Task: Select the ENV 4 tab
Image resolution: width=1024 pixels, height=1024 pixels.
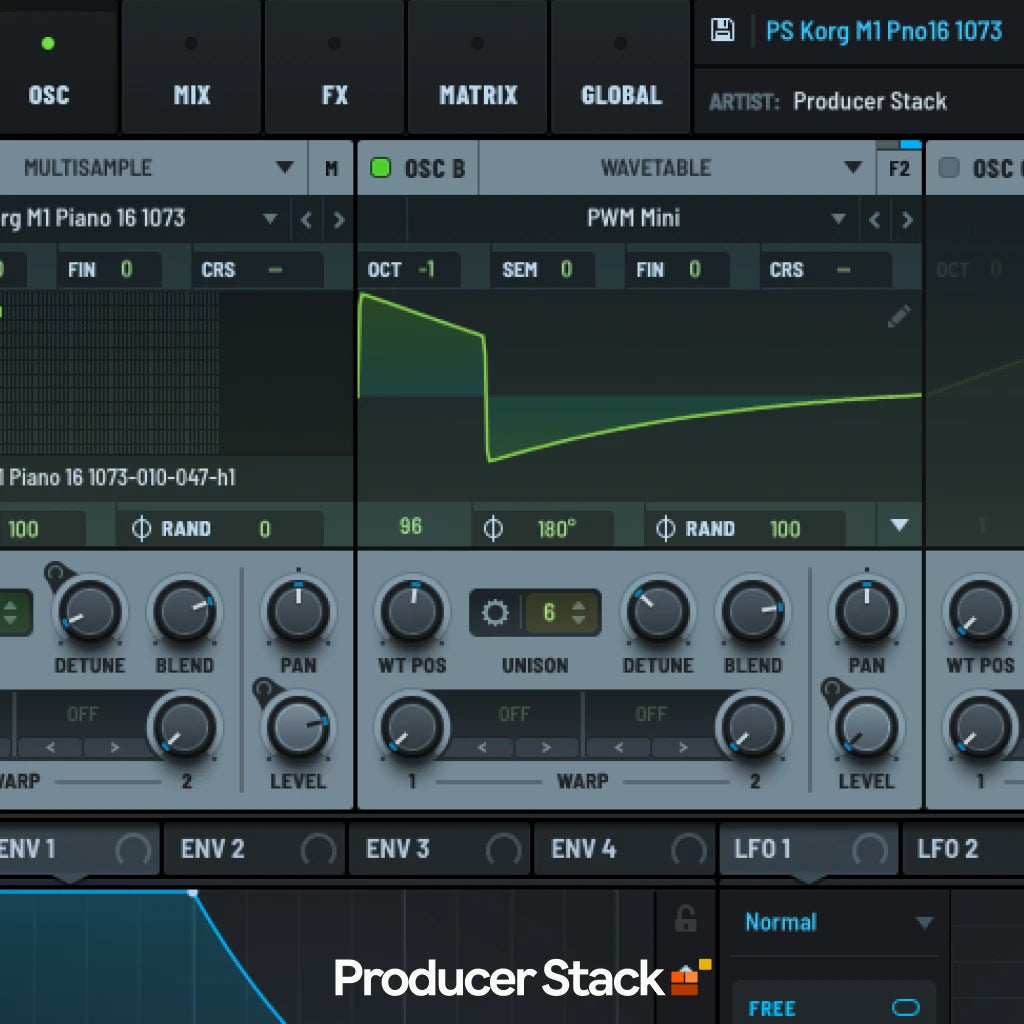Action: coord(624,850)
